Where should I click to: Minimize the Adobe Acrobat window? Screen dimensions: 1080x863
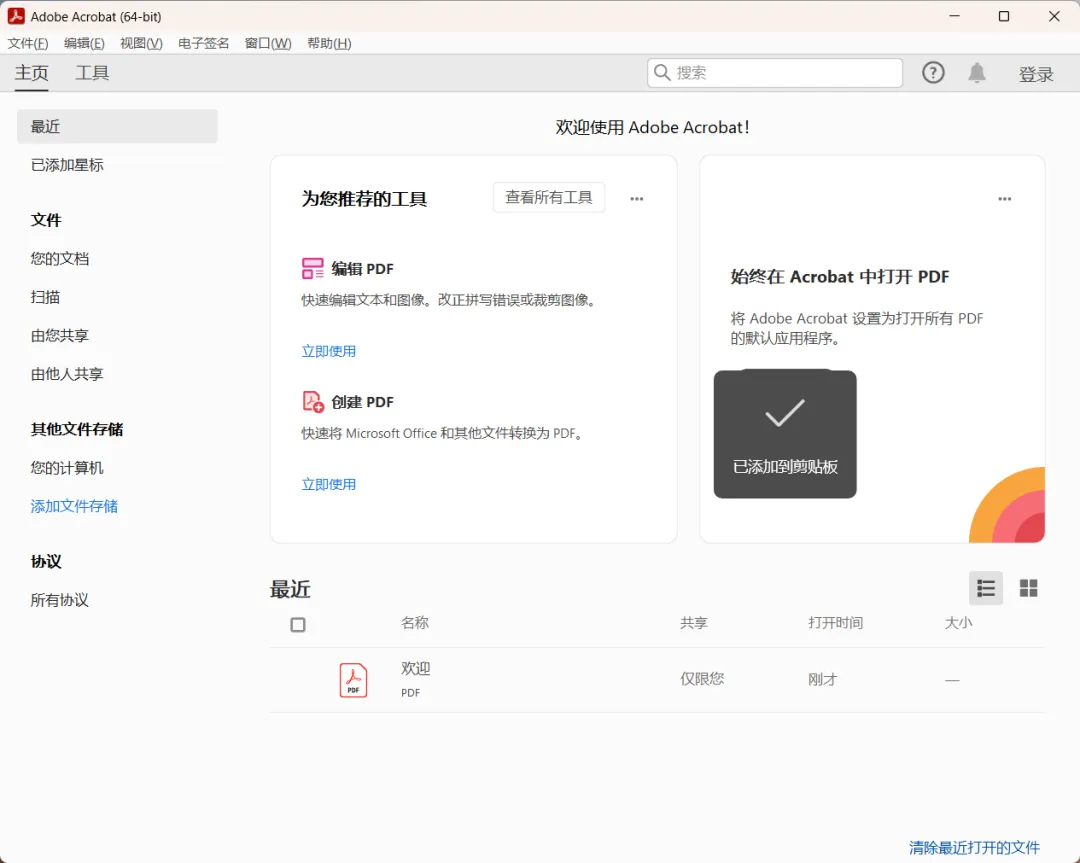click(x=954, y=16)
